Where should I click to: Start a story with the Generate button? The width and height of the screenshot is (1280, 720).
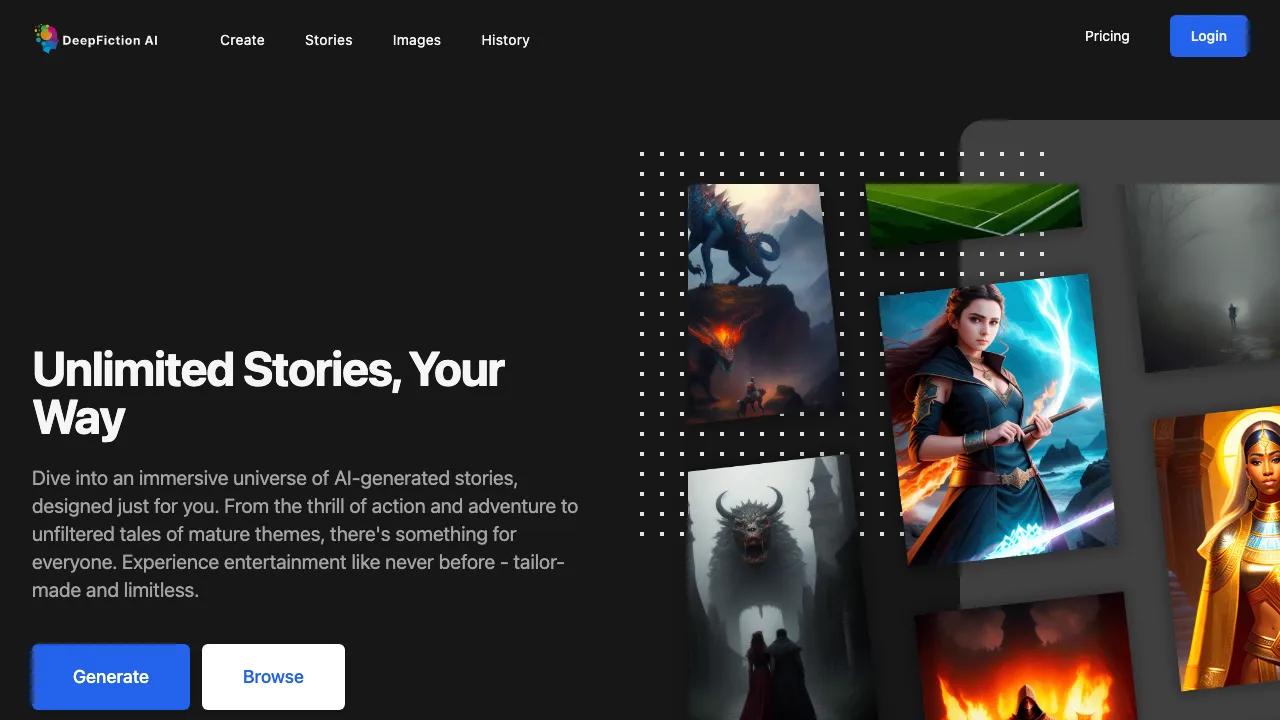coord(110,677)
